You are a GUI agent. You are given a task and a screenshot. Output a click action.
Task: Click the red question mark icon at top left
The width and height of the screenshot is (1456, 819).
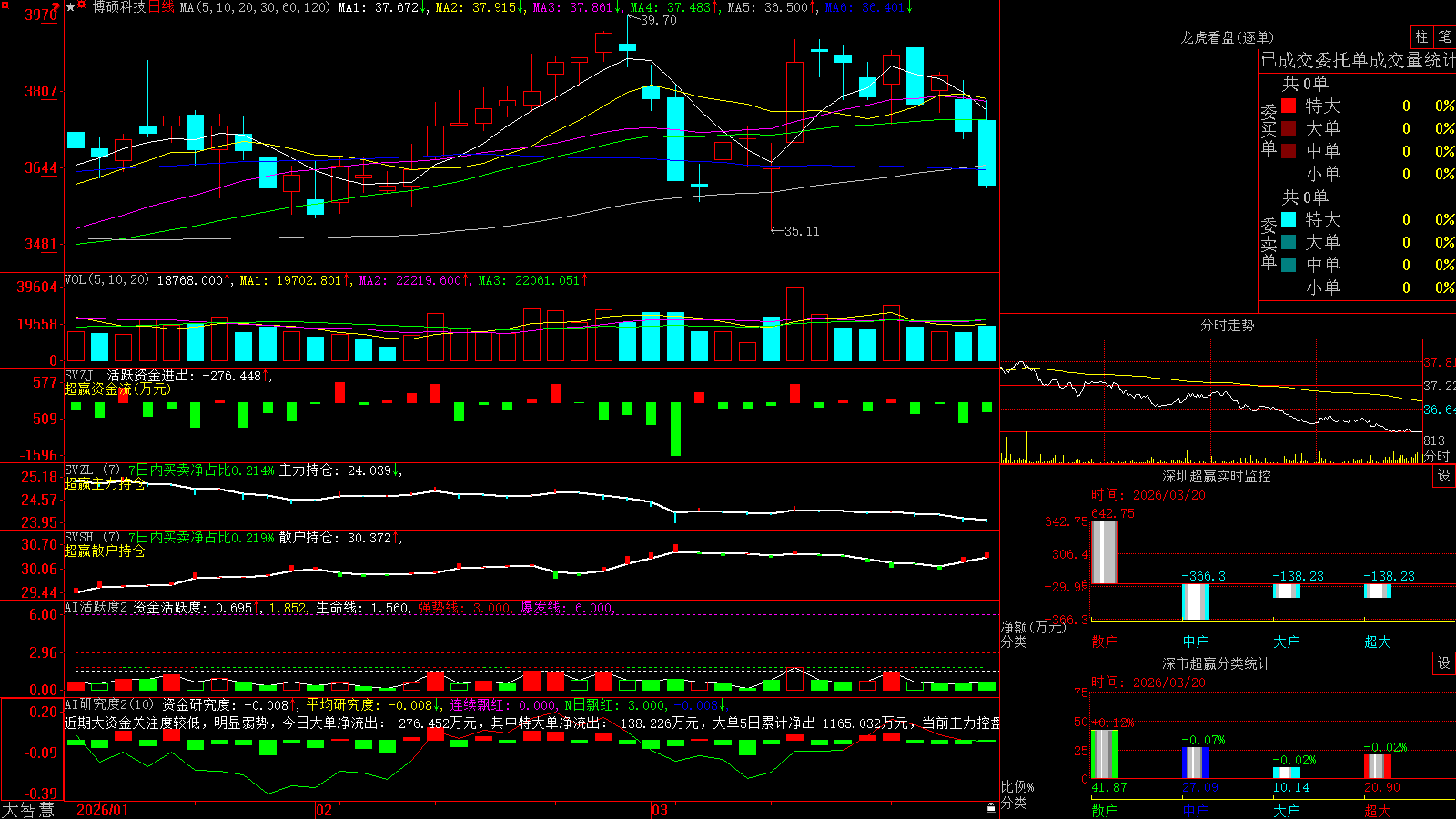[56, 7]
